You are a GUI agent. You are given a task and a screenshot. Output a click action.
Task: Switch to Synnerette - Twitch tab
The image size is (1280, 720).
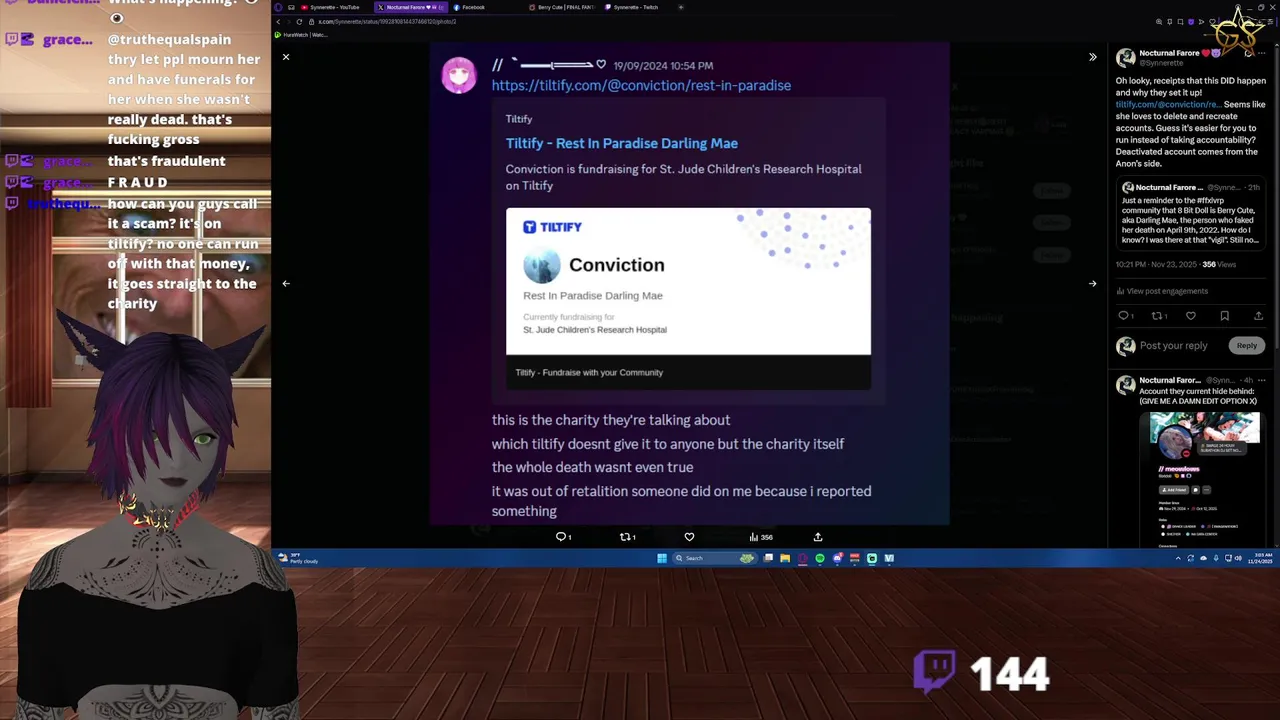[633, 7]
